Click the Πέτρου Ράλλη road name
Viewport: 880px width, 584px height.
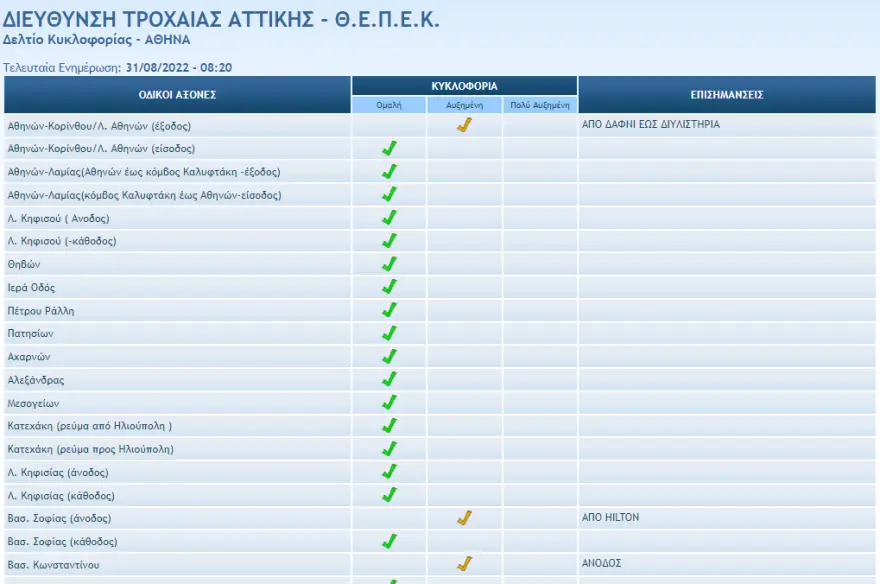[41, 311]
